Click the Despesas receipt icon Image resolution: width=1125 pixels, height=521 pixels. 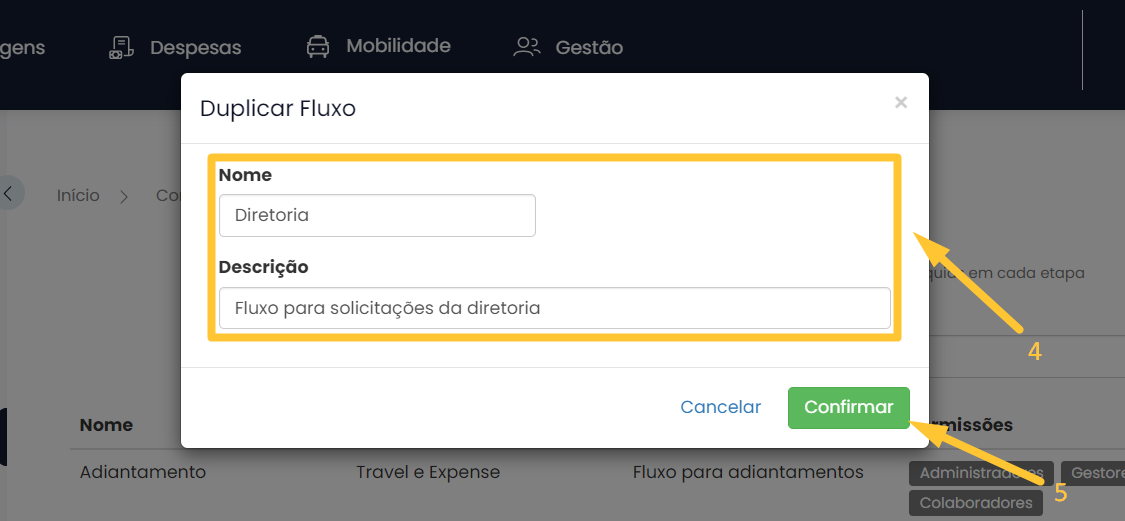(x=121, y=47)
